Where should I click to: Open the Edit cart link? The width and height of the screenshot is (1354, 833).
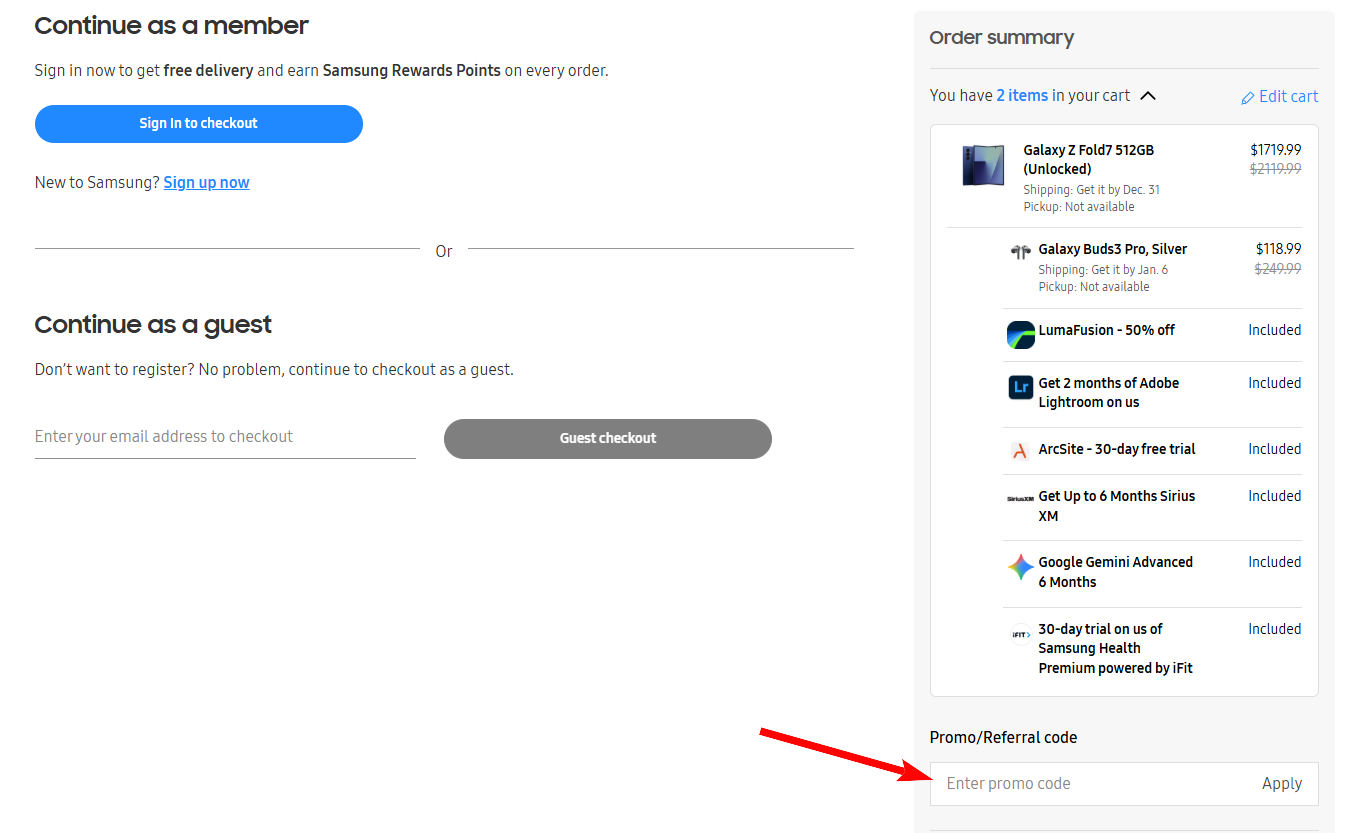coord(1288,97)
